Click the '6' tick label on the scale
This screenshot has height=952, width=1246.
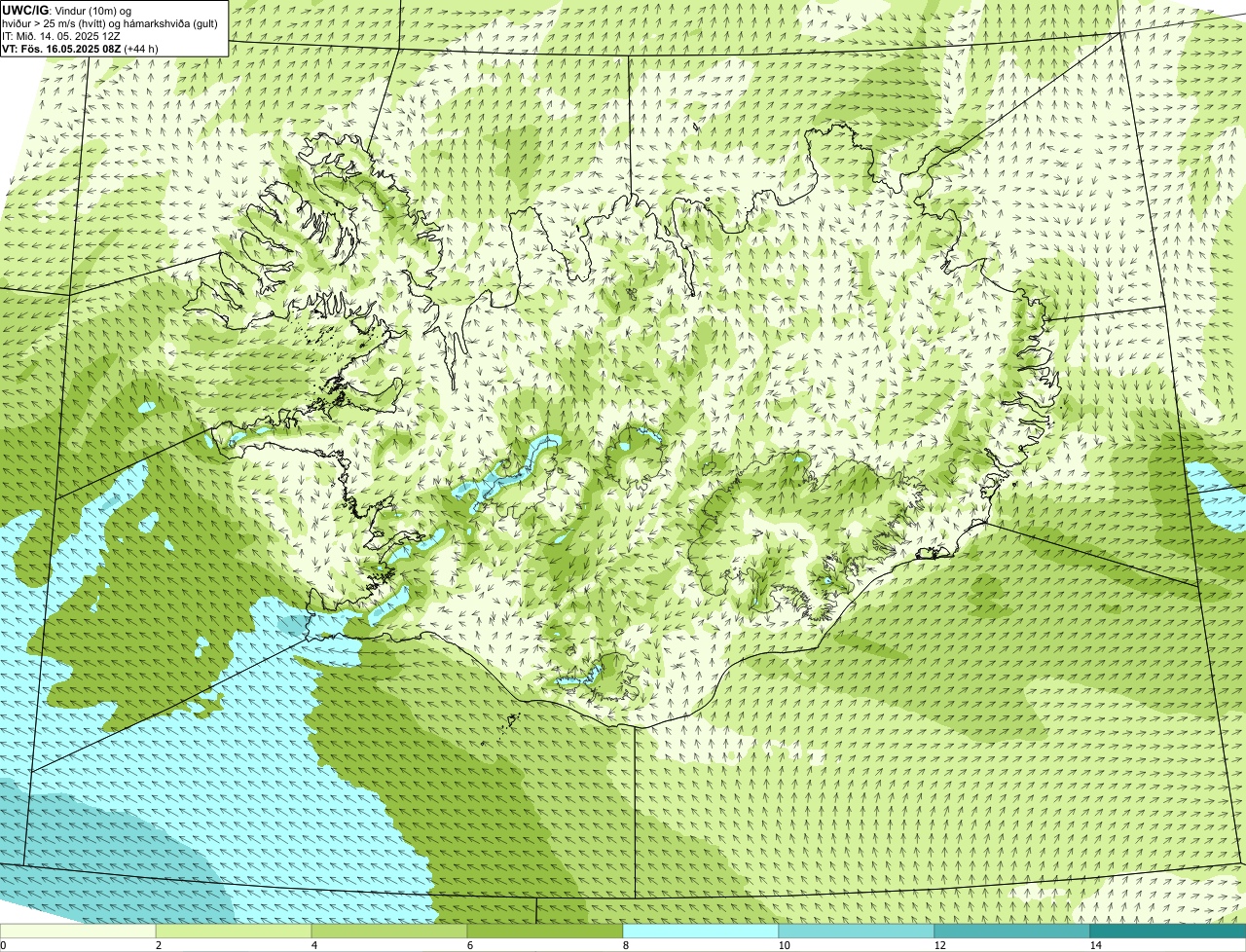[x=469, y=945]
